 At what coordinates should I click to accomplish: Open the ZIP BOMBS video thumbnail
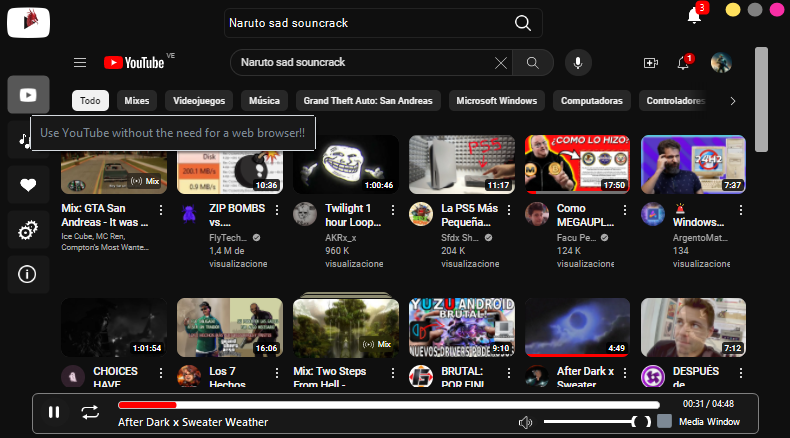(x=230, y=173)
